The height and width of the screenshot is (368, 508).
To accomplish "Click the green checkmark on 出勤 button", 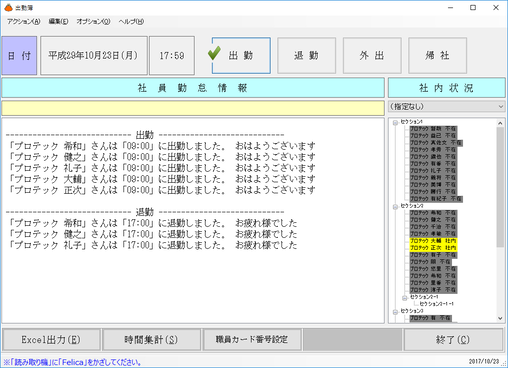I will pyautogui.click(x=214, y=53).
